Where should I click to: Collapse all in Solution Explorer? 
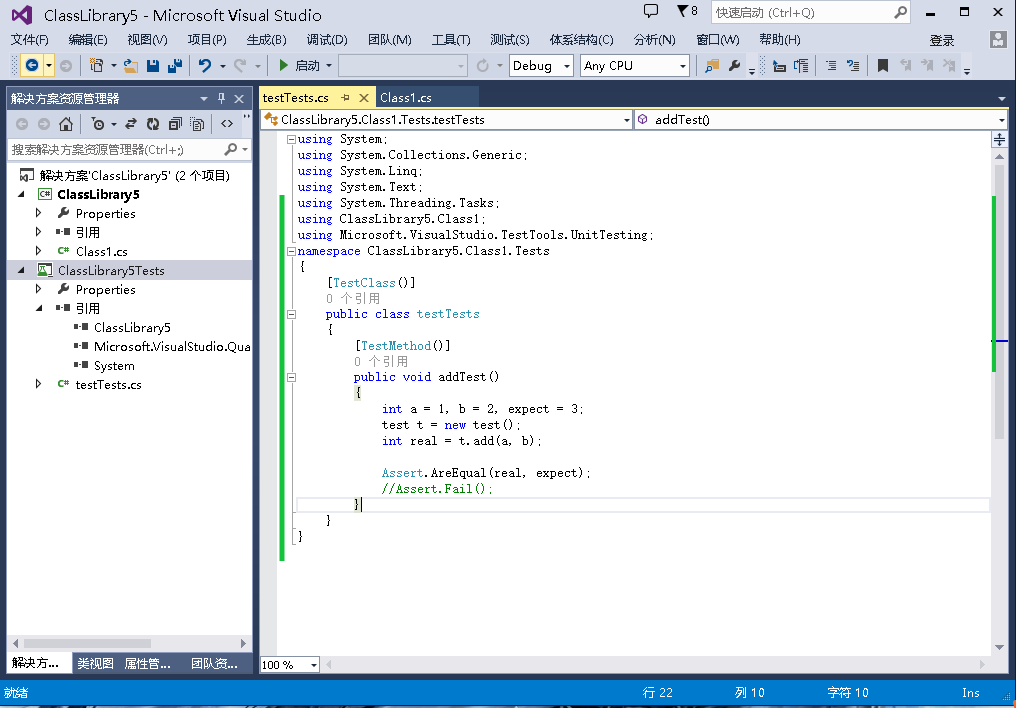[x=175, y=124]
